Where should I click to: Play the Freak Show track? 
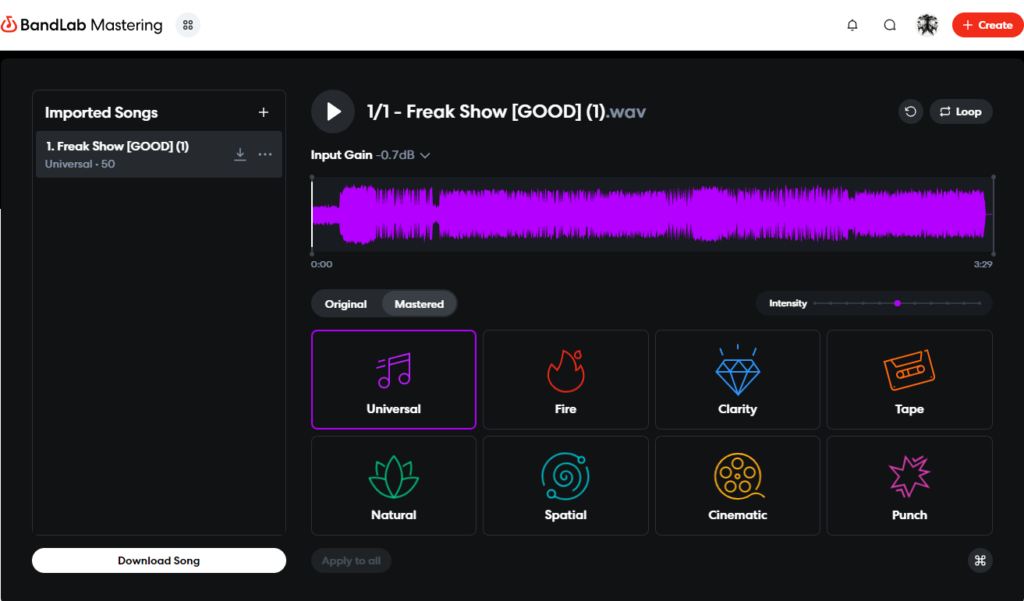[x=333, y=112]
